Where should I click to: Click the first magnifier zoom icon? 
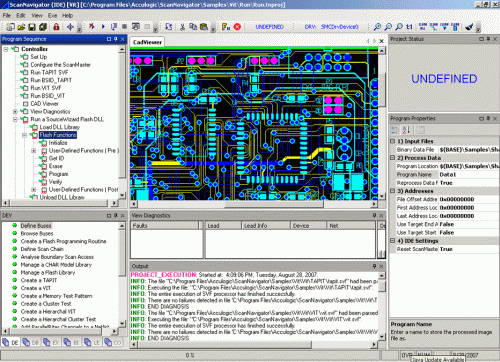pos(377,27)
